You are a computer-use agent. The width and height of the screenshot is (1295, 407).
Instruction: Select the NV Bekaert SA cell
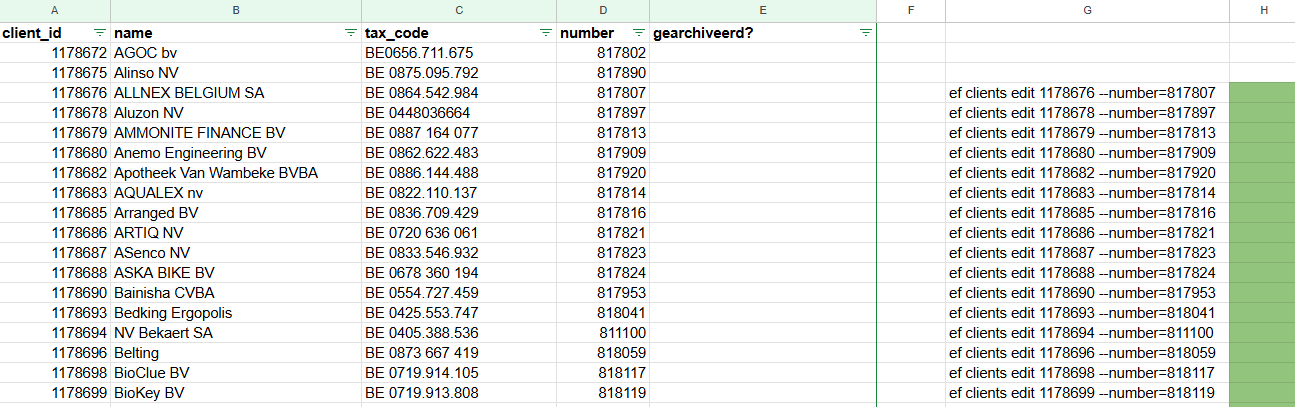click(x=236, y=333)
